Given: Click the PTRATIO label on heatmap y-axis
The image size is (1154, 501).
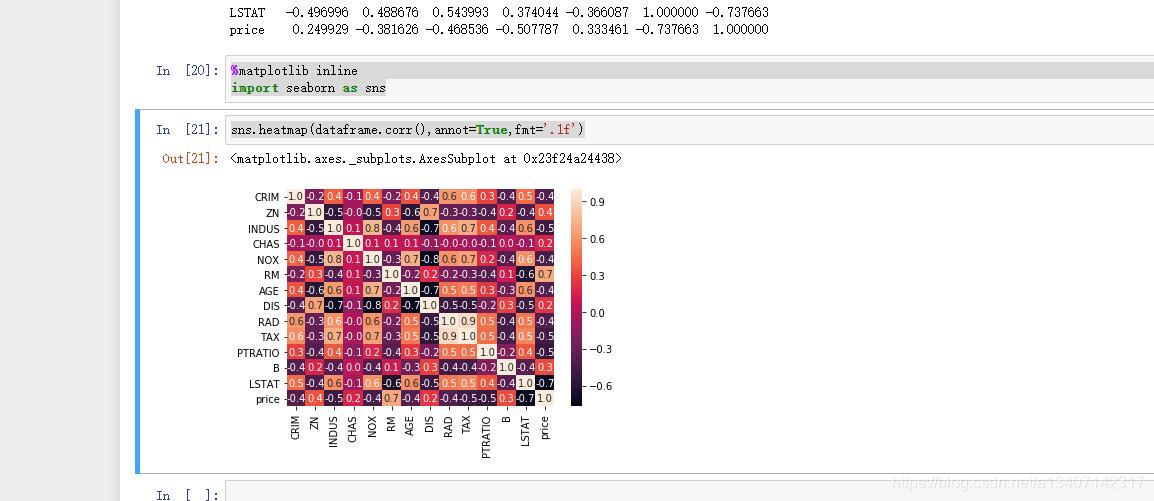Looking at the screenshot, I should (x=258, y=352).
